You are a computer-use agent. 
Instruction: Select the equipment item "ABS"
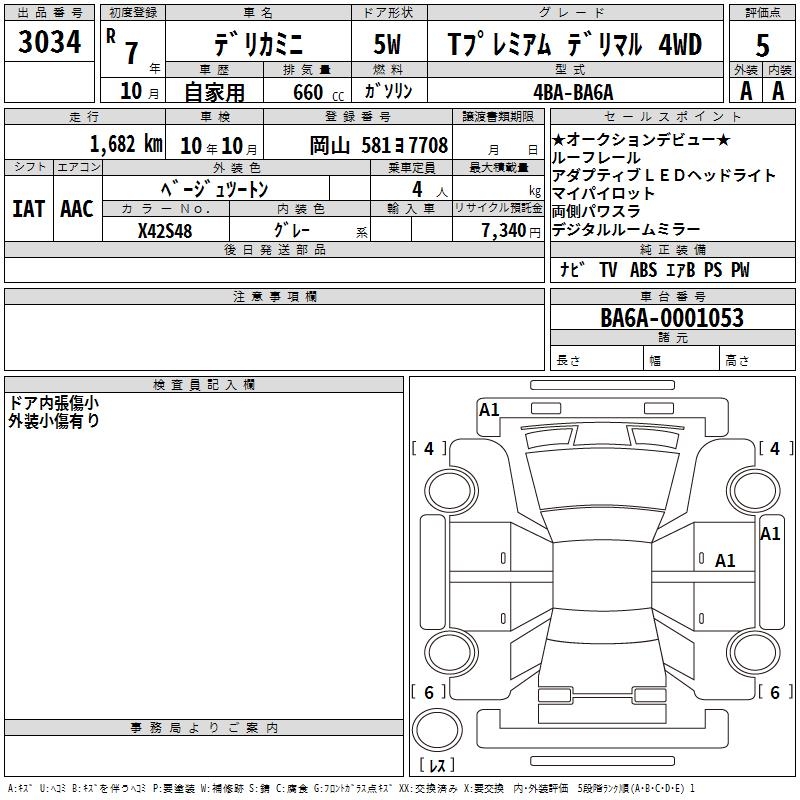coord(643,270)
